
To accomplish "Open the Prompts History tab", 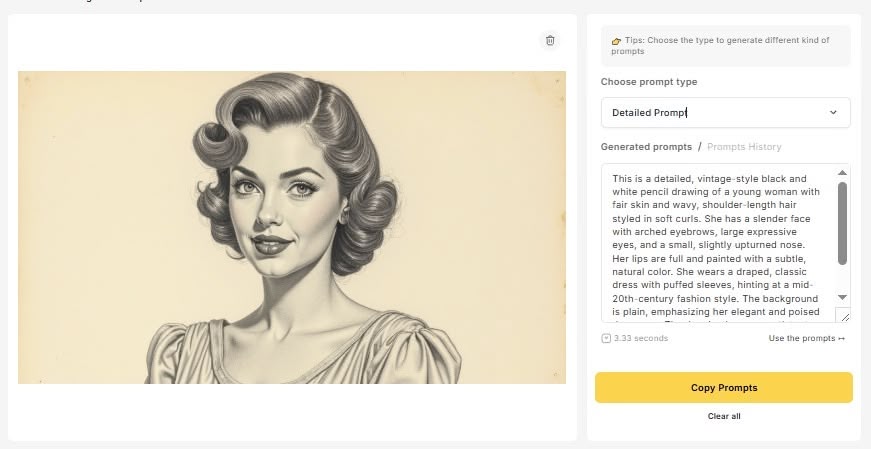I will click(x=744, y=147).
